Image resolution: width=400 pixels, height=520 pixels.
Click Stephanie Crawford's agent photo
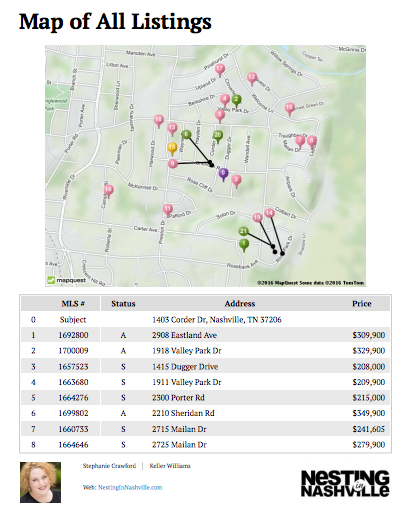point(40,482)
